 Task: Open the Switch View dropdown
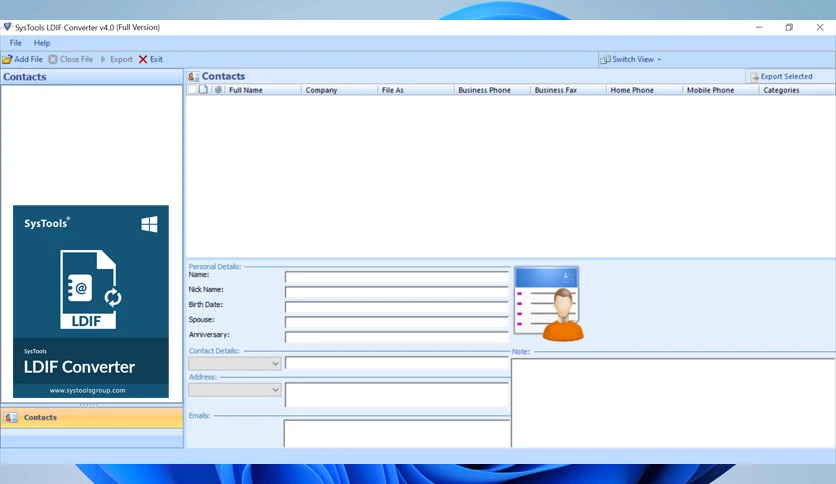click(631, 59)
